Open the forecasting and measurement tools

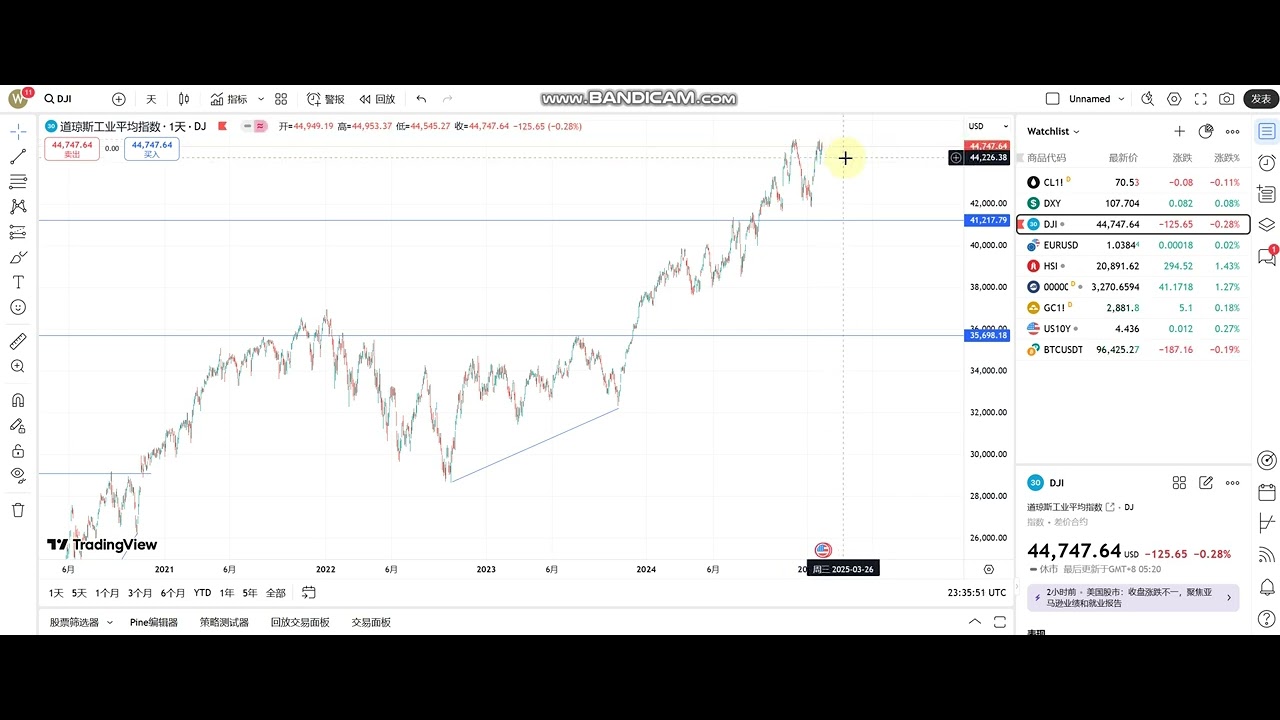(18, 232)
